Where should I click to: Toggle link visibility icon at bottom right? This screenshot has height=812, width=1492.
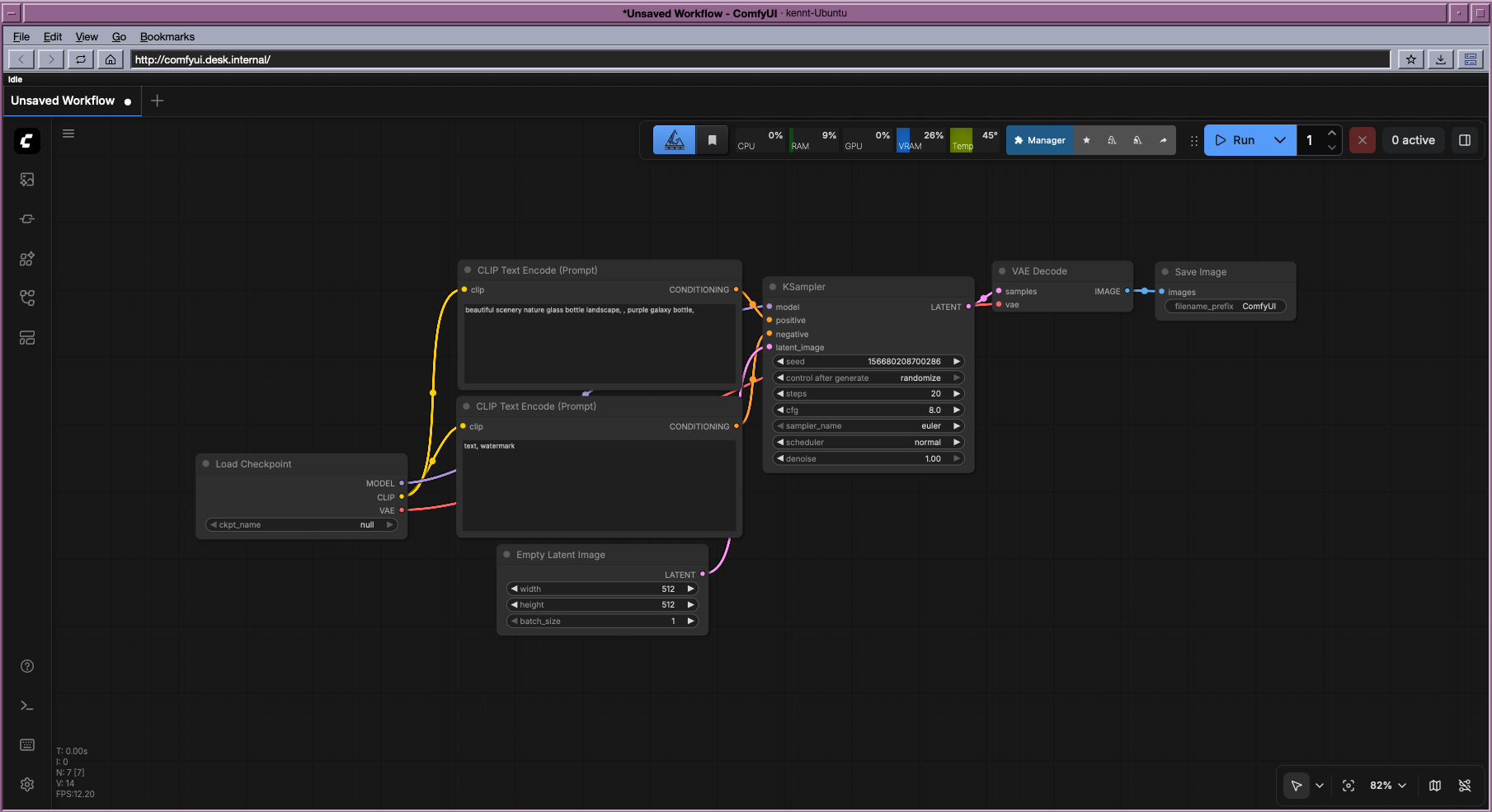[x=1465, y=786]
